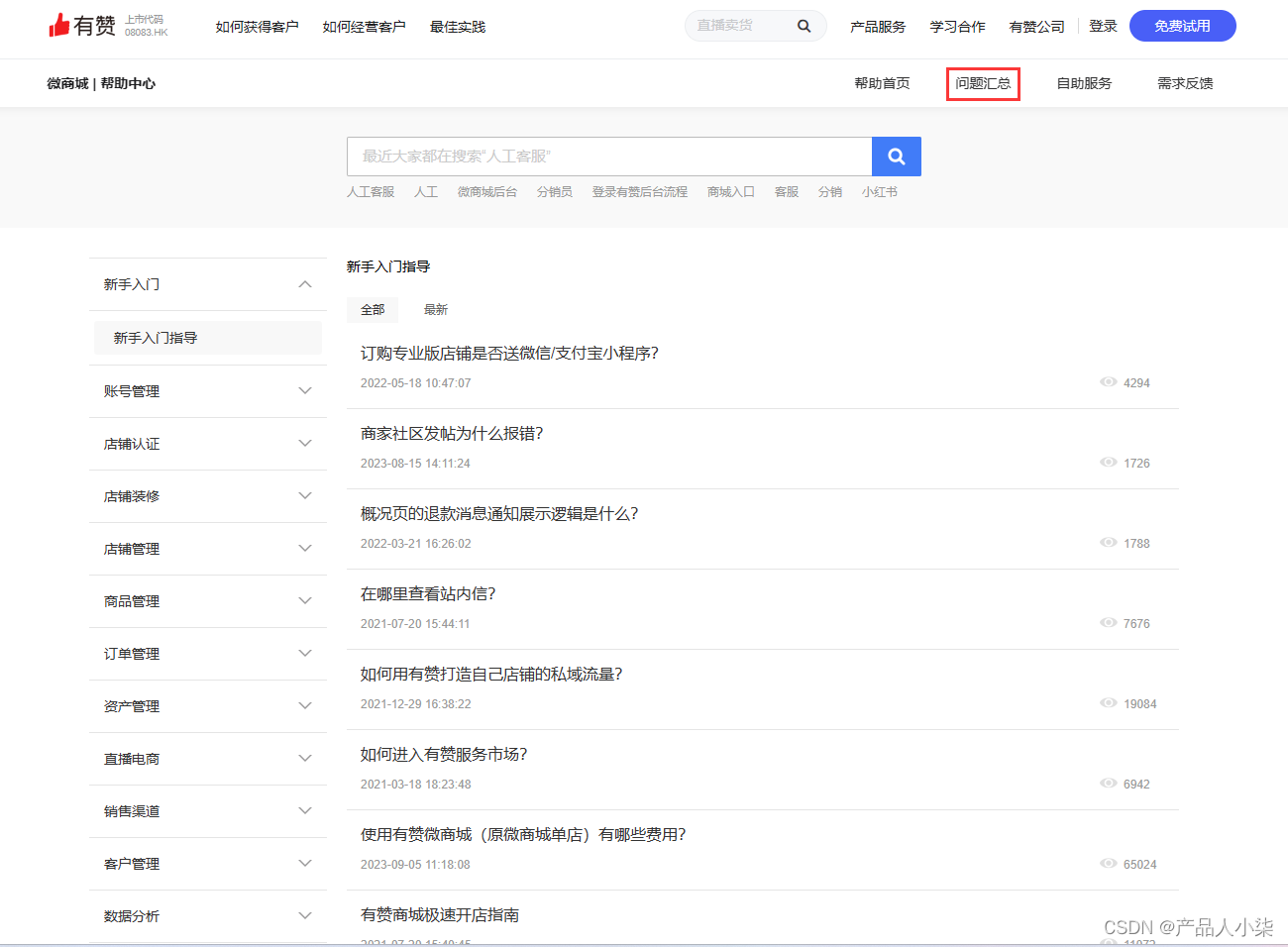The height and width of the screenshot is (947, 1288).
Task: Click the 人工 search suggestion
Action: pyautogui.click(x=426, y=192)
